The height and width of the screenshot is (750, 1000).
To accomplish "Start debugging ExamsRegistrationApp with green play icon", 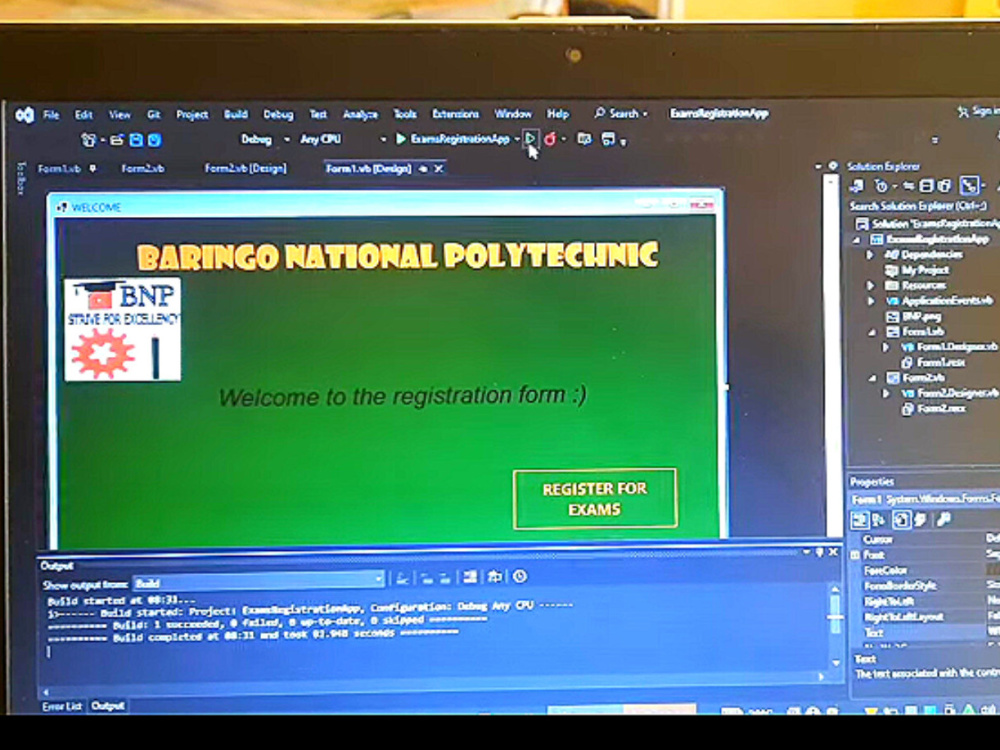I will (401, 138).
